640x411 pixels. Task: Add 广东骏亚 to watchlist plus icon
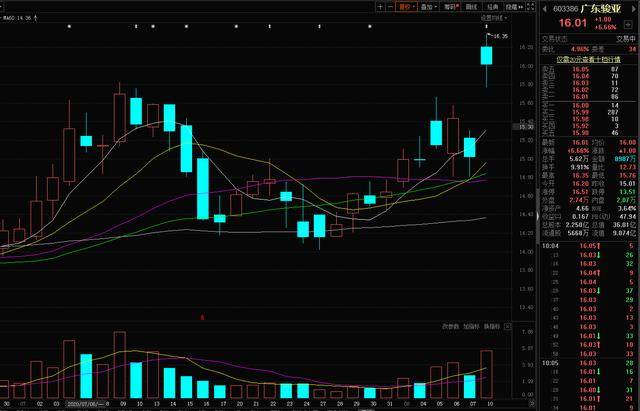(x=628, y=24)
